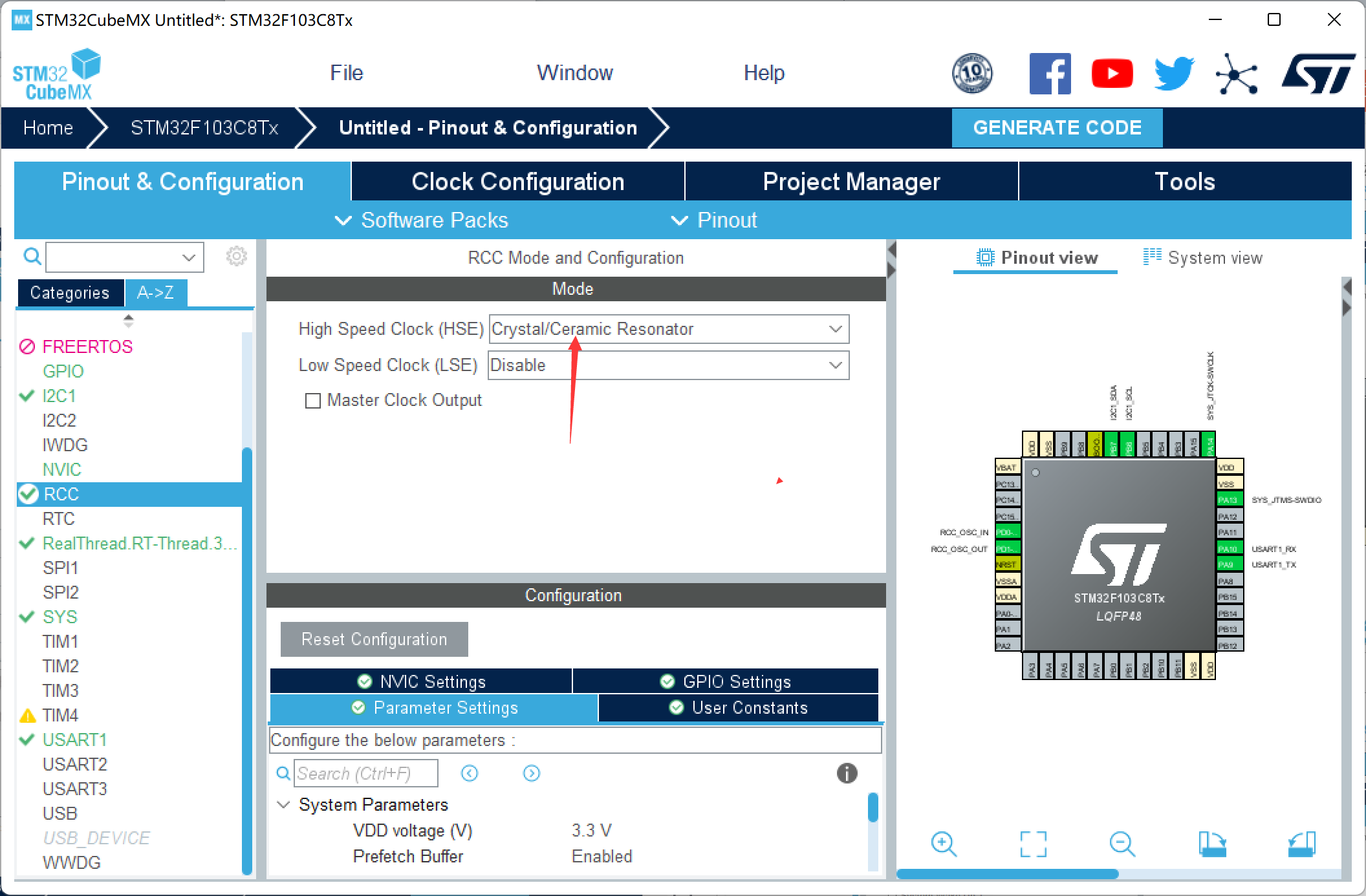Click the fit-to-screen frame icon

(1033, 844)
